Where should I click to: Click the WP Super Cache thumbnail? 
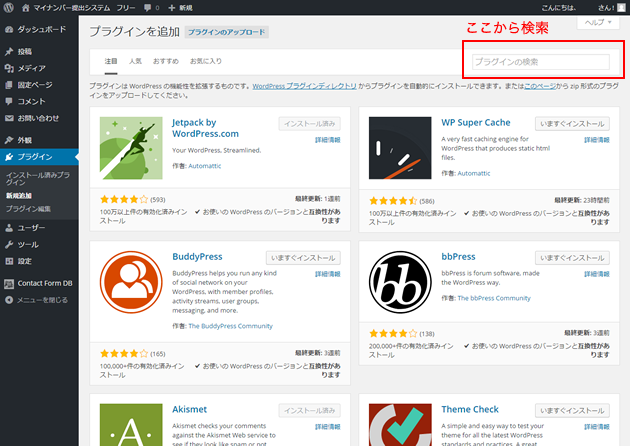(x=400, y=148)
